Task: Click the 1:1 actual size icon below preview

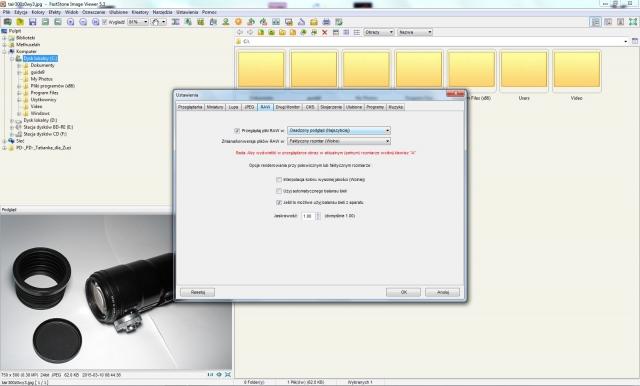Action: pos(210,374)
